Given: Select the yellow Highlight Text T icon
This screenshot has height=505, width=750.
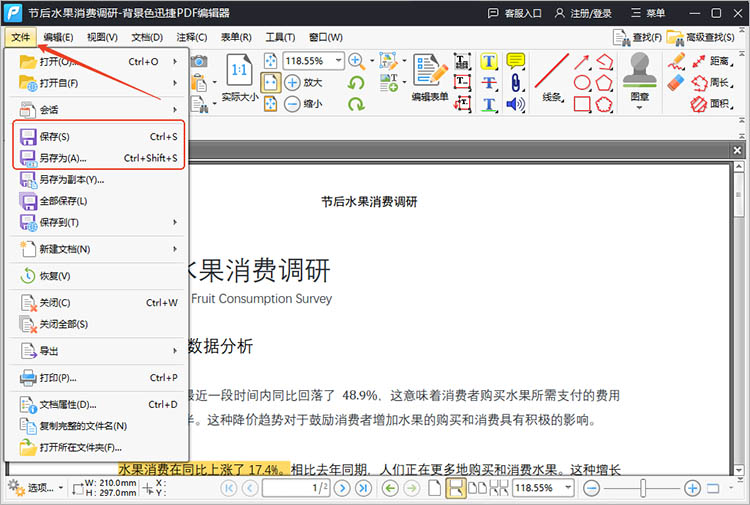Looking at the screenshot, I should [x=489, y=61].
